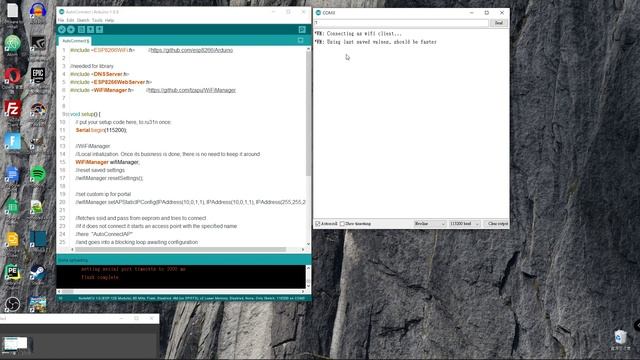The width and height of the screenshot is (640, 360).
Task: Open the Sketch menu
Action: (x=83, y=20)
